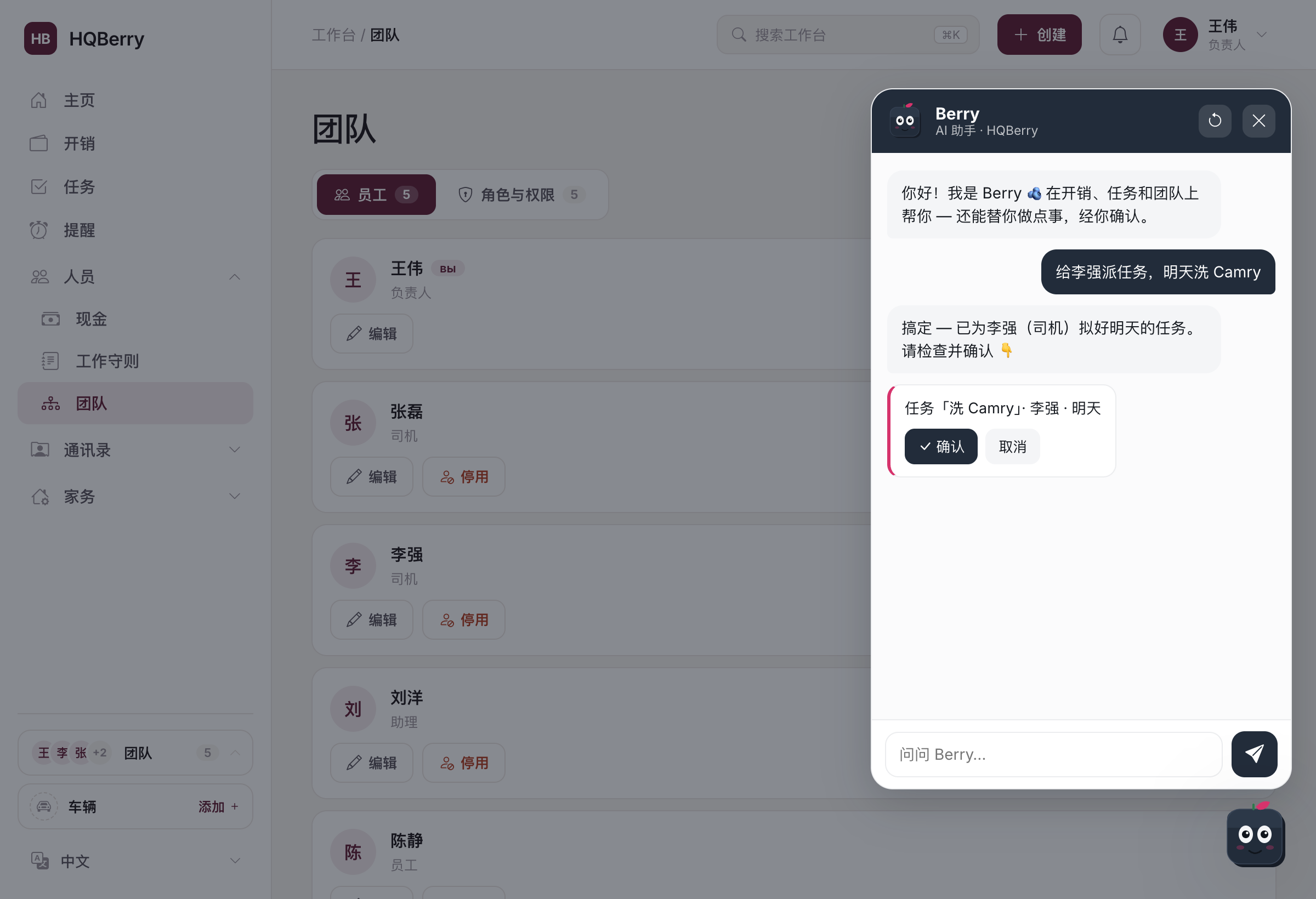The height and width of the screenshot is (899, 1316).
Task: Click the 车辆 car icon
Action: 44,807
